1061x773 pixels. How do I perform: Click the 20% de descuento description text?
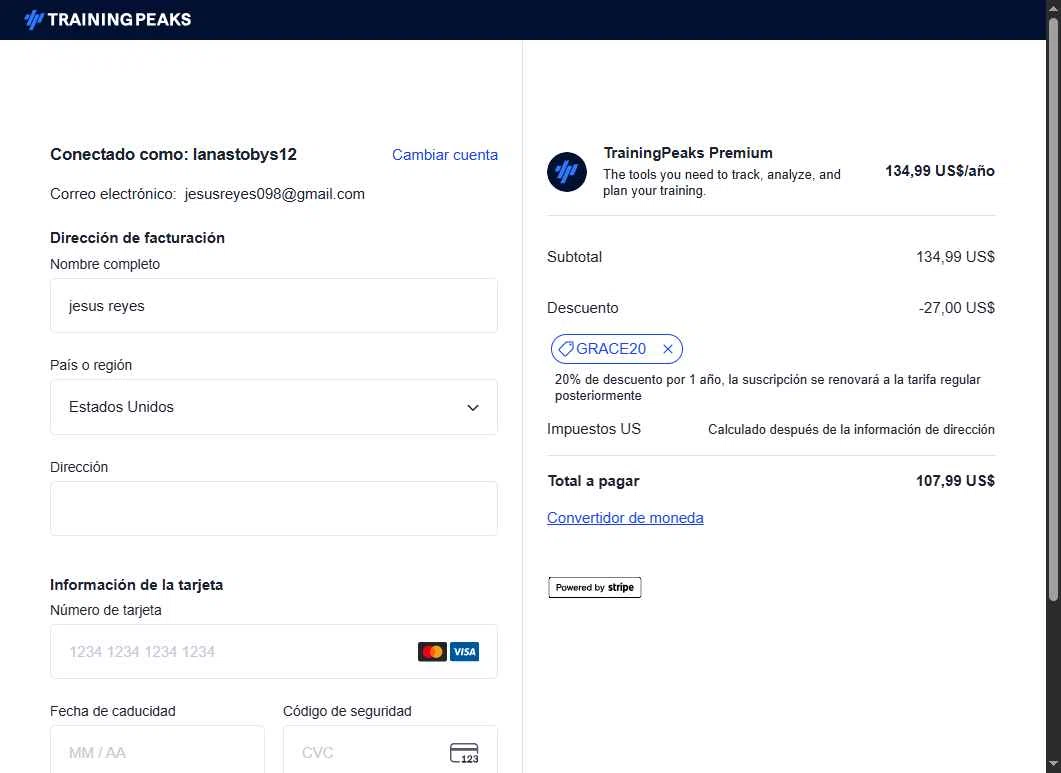pyautogui.click(x=767, y=388)
